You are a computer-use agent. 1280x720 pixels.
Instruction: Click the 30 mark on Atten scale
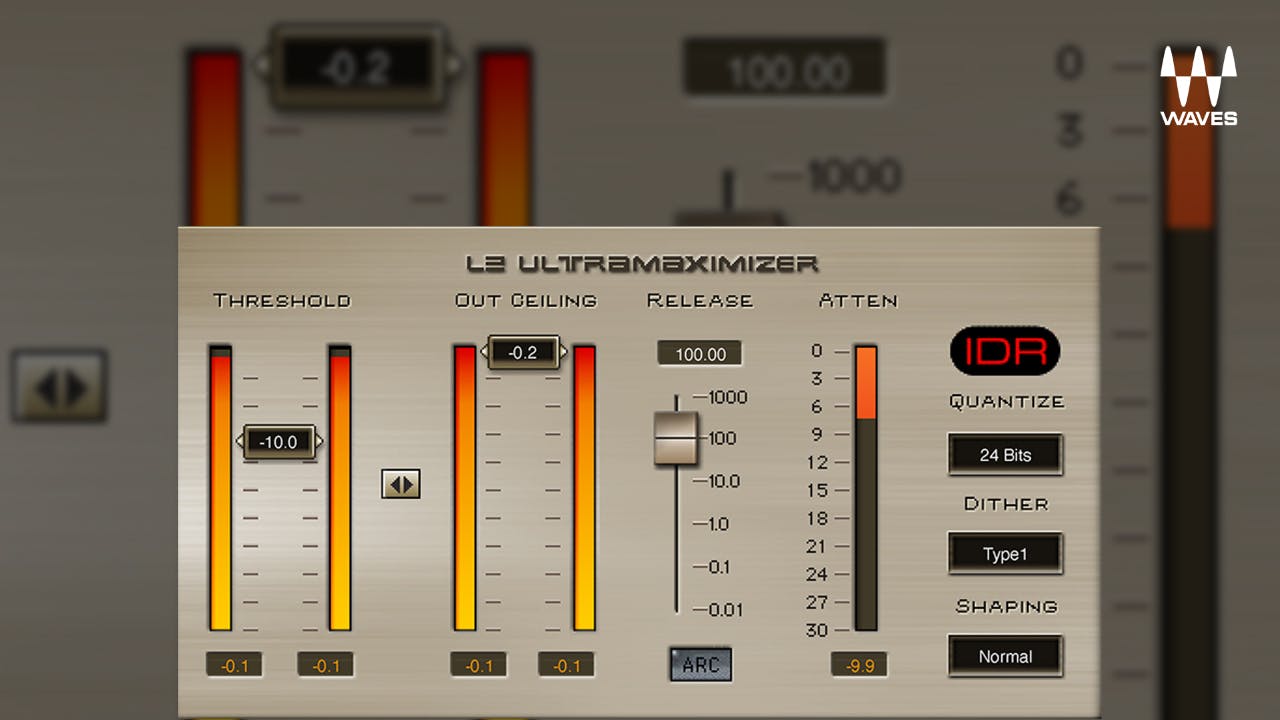click(817, 630)
